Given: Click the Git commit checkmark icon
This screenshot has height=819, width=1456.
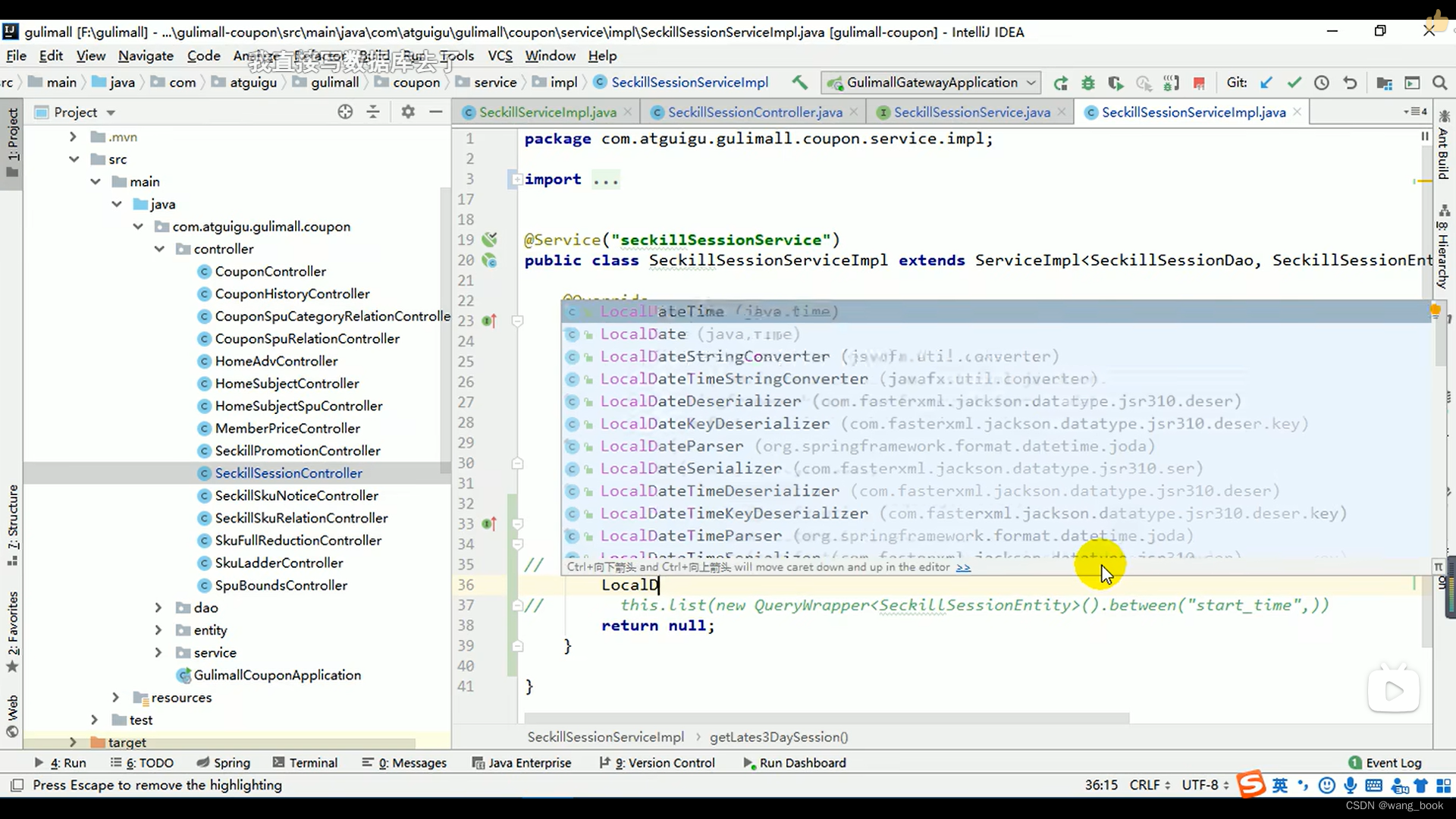Looking at the screenshot, I should (1294, 83).
